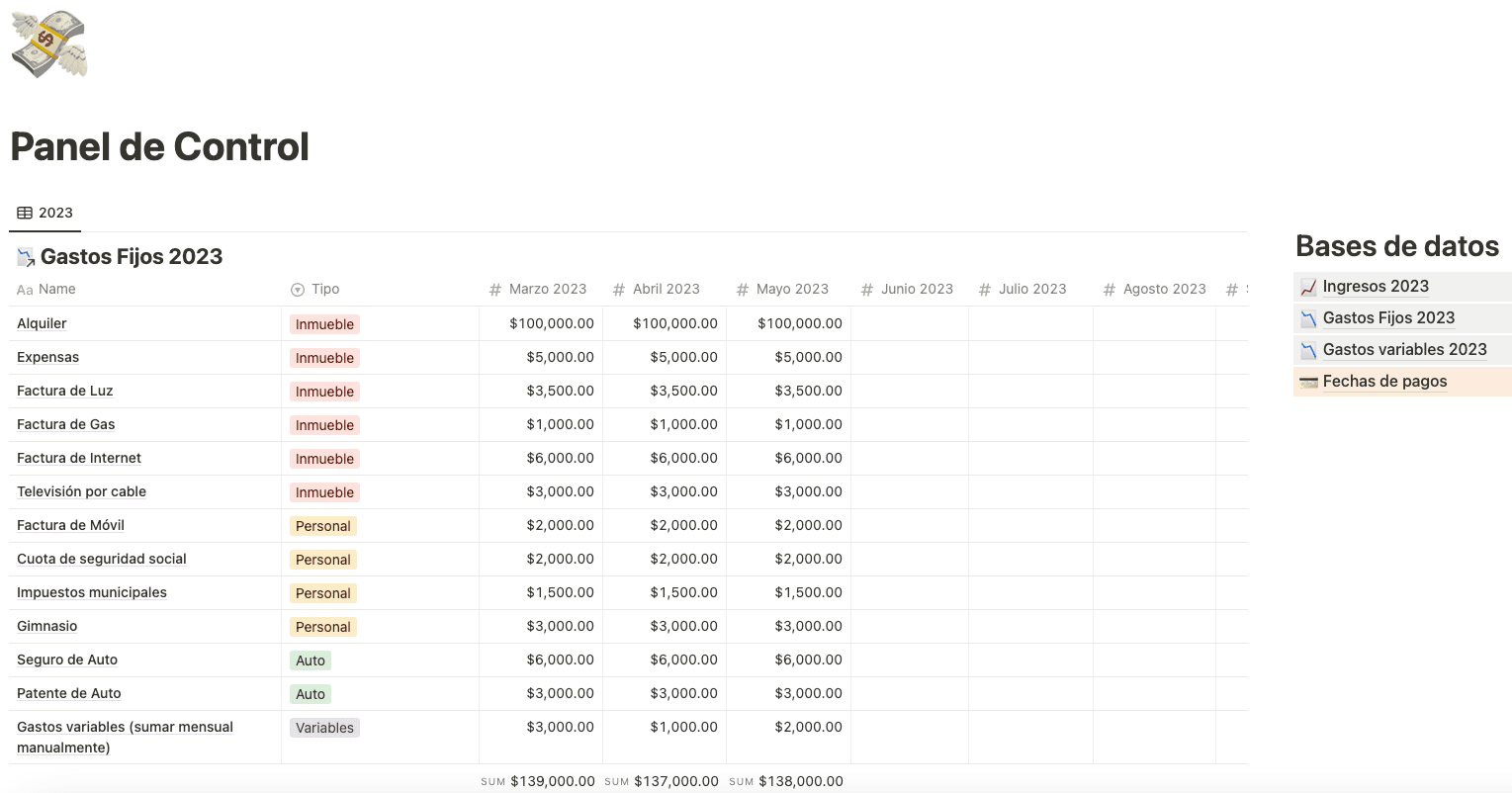
Task: Open the Agosto 2023 column header menu
Action: pos(1164,289)
